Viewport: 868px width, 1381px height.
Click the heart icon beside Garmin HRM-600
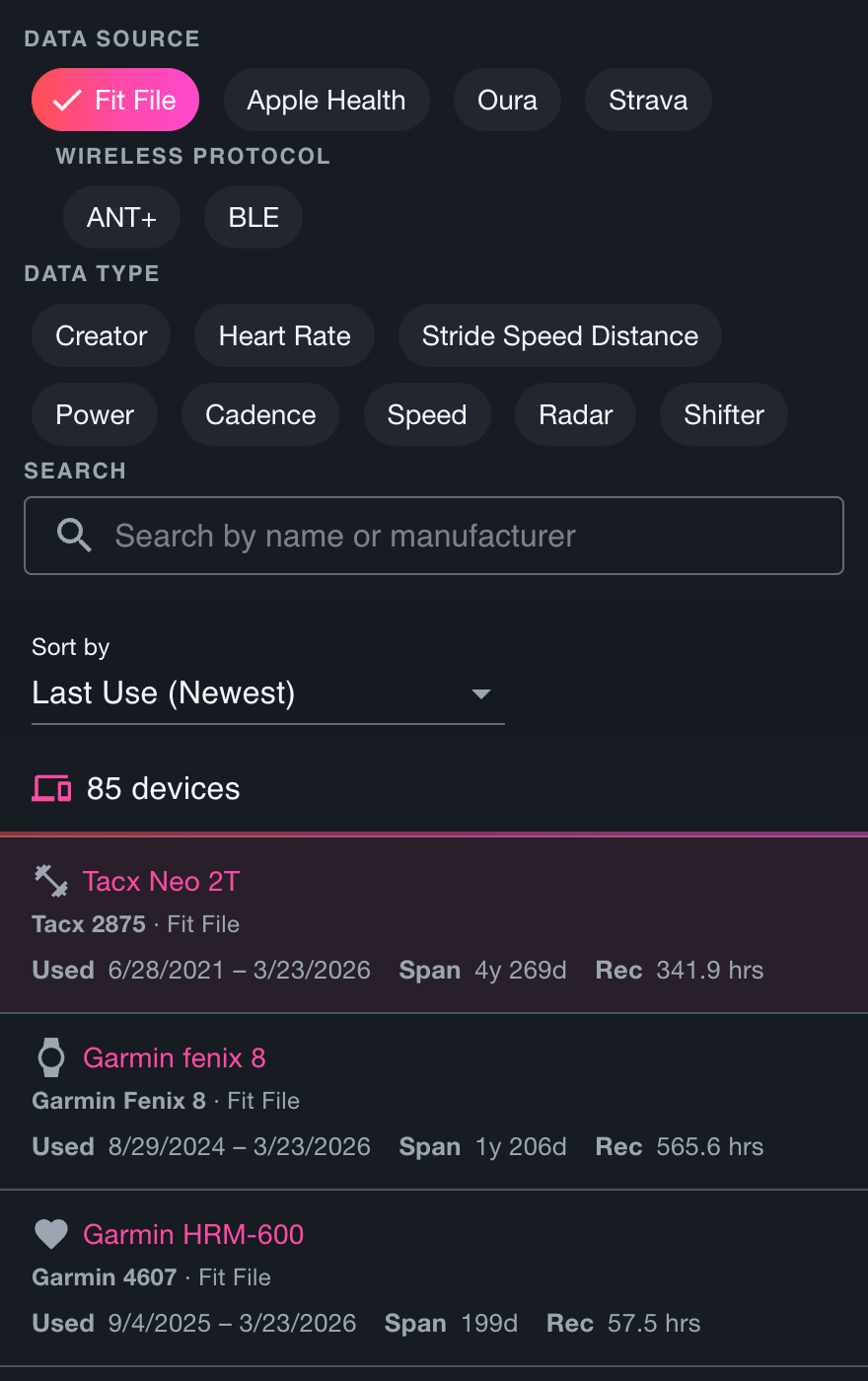pos(50,1234)
